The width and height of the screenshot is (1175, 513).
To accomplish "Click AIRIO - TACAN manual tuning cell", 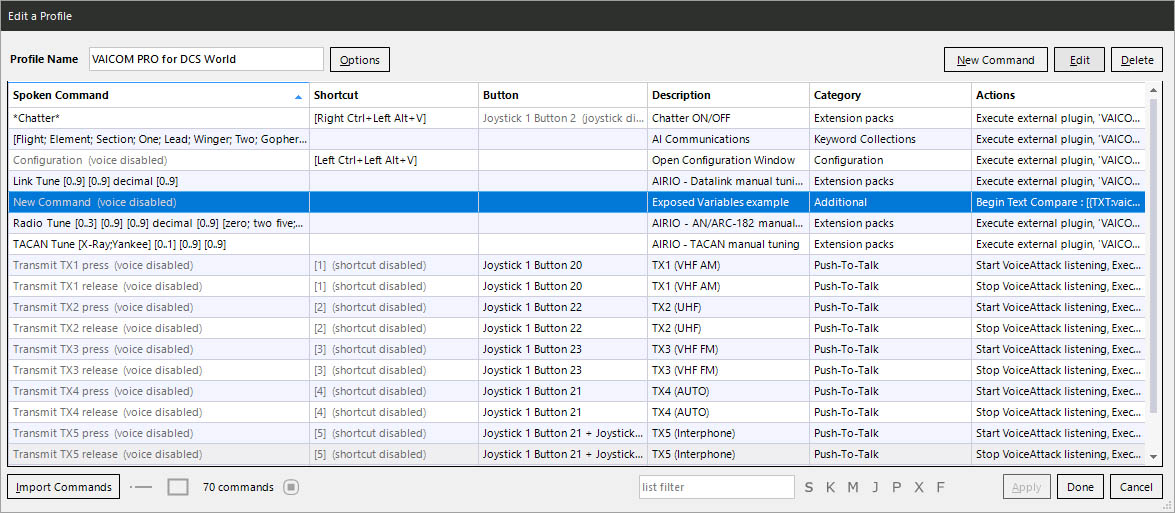I will pos(728,244).
